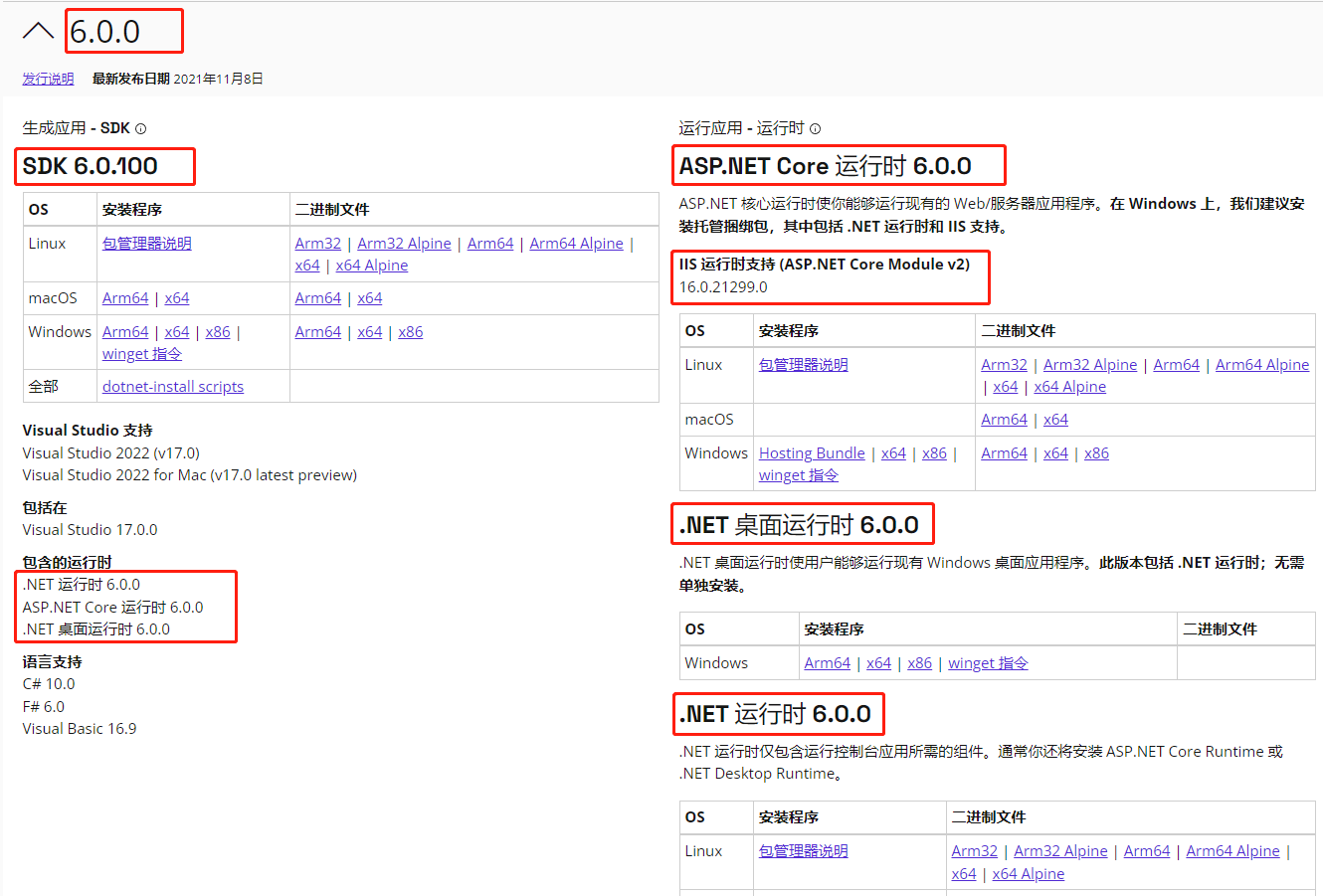The image size is (1323, 896).
Task: Download ASP.NET Core Linux x64 binary
Action: [1006, 387]
